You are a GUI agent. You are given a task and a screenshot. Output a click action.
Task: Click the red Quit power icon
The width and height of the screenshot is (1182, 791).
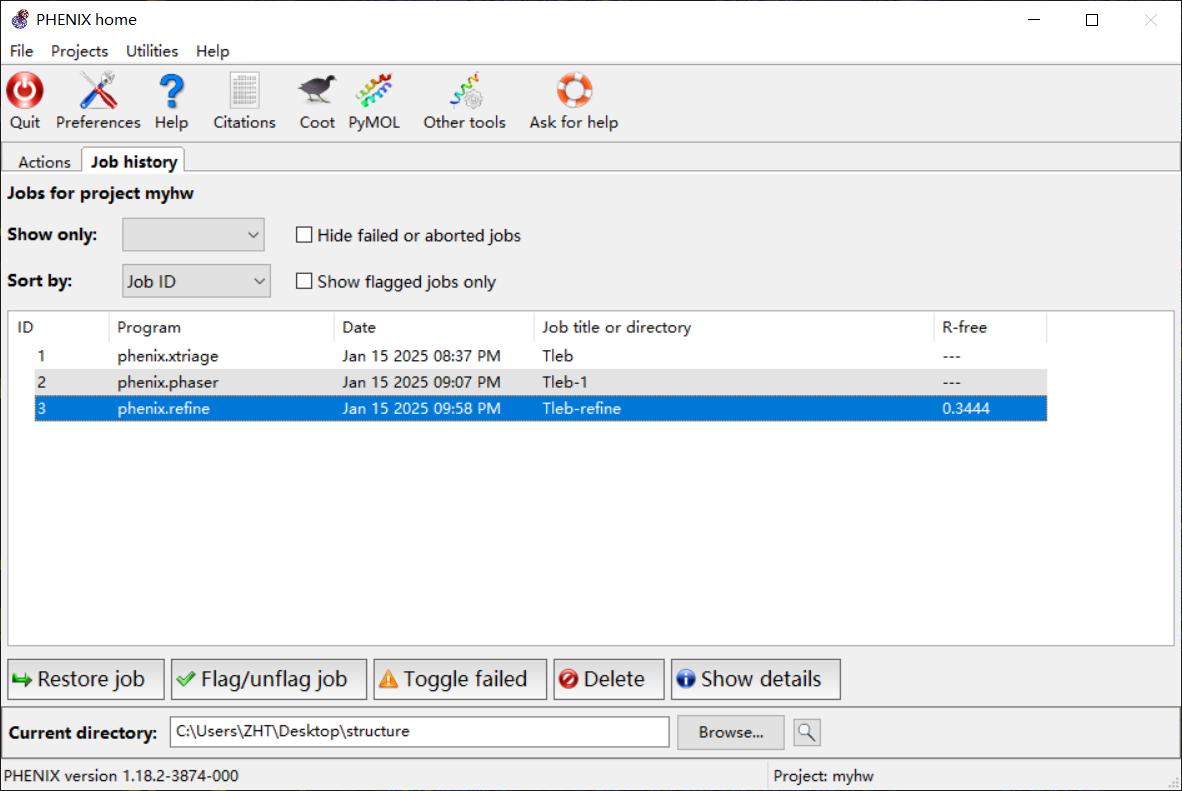[x=25, y=90]
